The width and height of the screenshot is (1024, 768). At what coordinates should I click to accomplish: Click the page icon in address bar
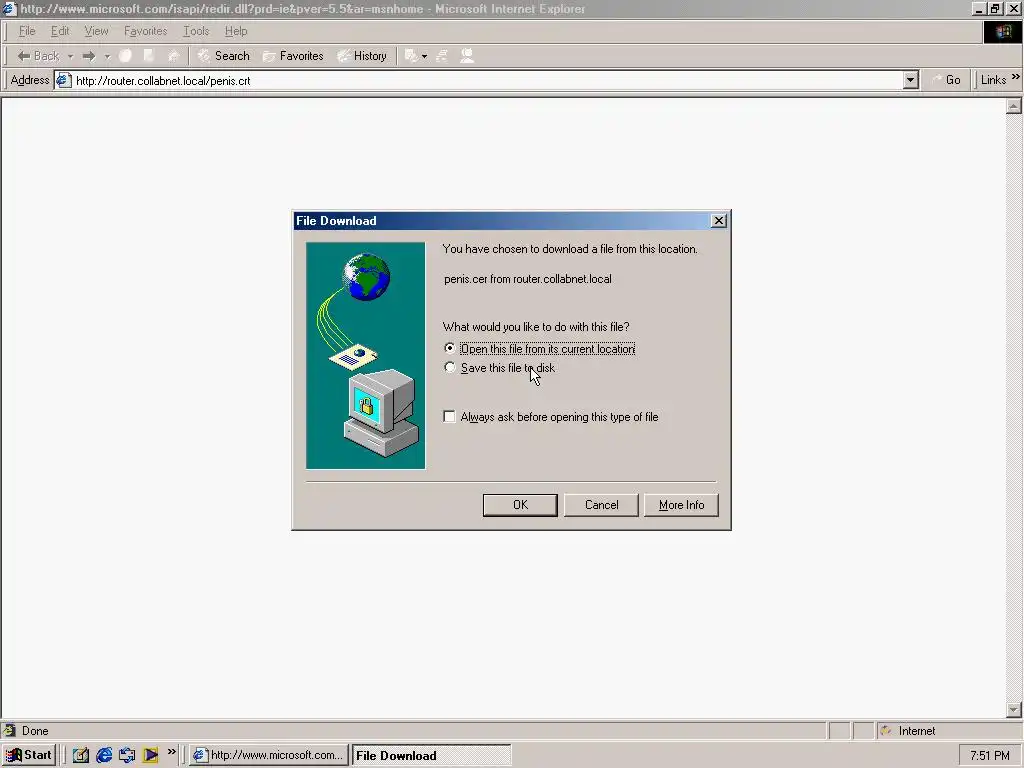tap(63, 80)
